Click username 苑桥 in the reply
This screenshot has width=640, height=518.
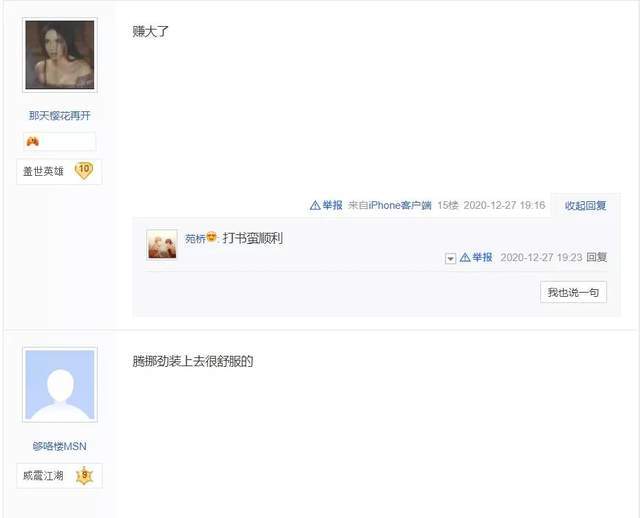(195, 238)
